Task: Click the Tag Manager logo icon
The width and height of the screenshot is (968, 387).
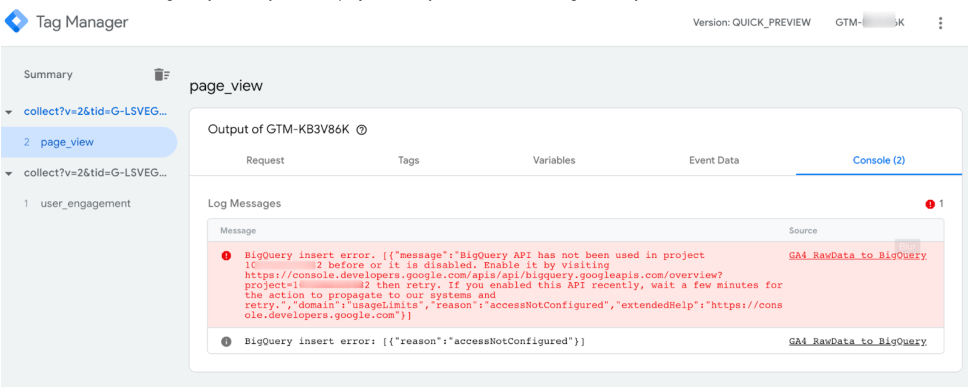Action: coord(16,22)
